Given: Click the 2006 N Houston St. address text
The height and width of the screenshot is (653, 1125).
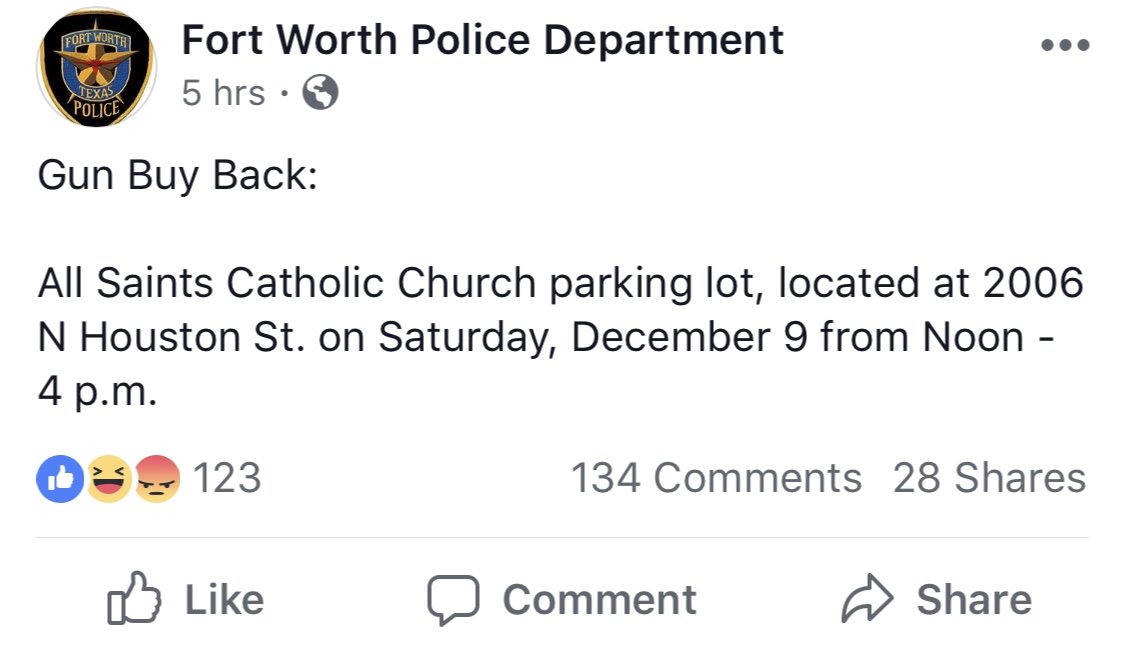Looking at the screenshot, I should [x=560, y=310].
